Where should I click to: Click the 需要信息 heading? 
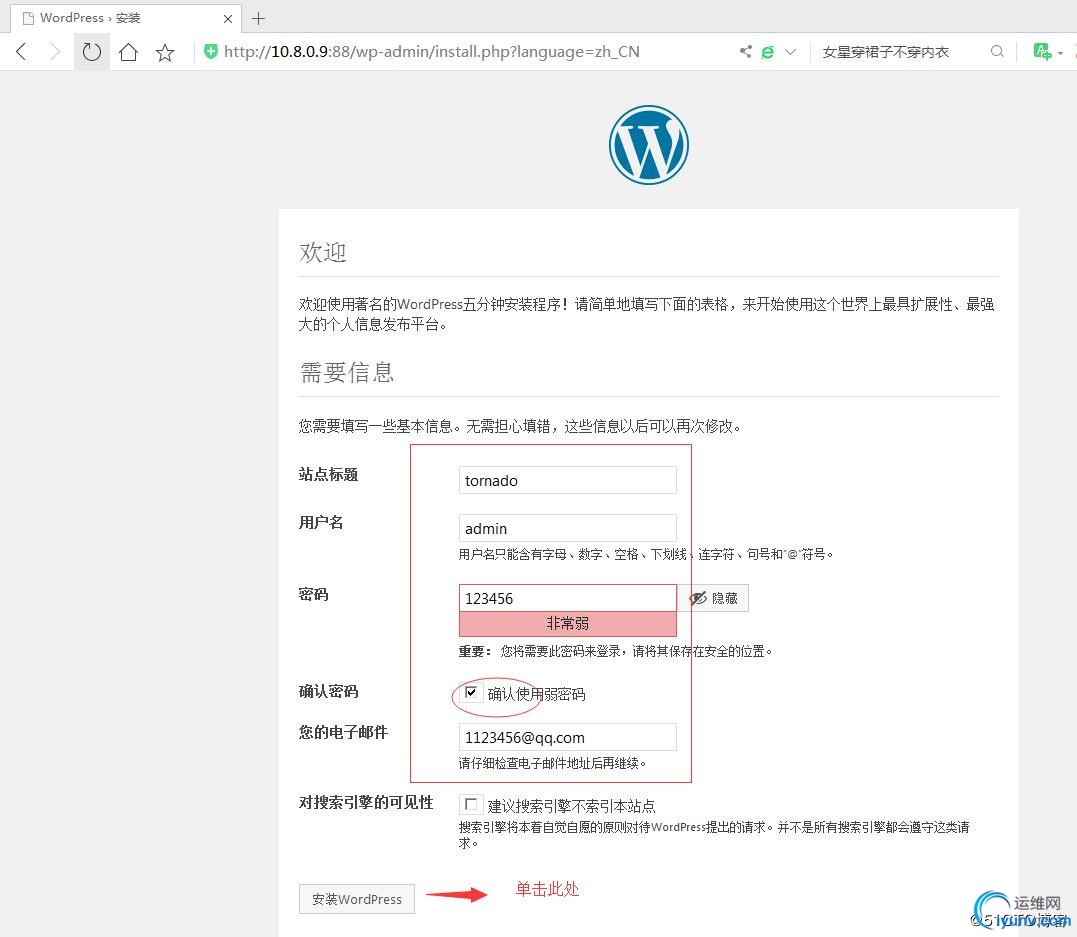[x=347, y=372]
